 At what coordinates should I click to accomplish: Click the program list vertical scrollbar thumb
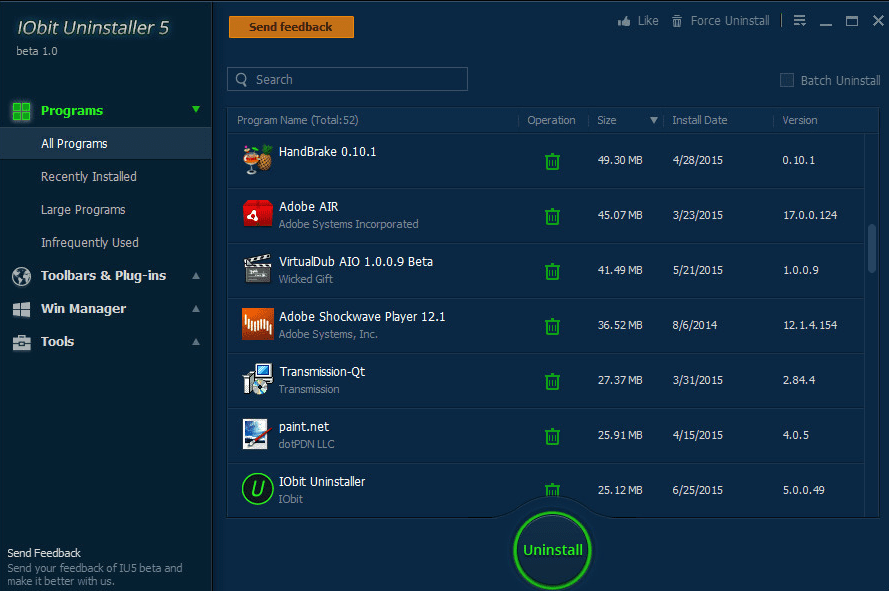pyautogui.click(x=872, y=248)
